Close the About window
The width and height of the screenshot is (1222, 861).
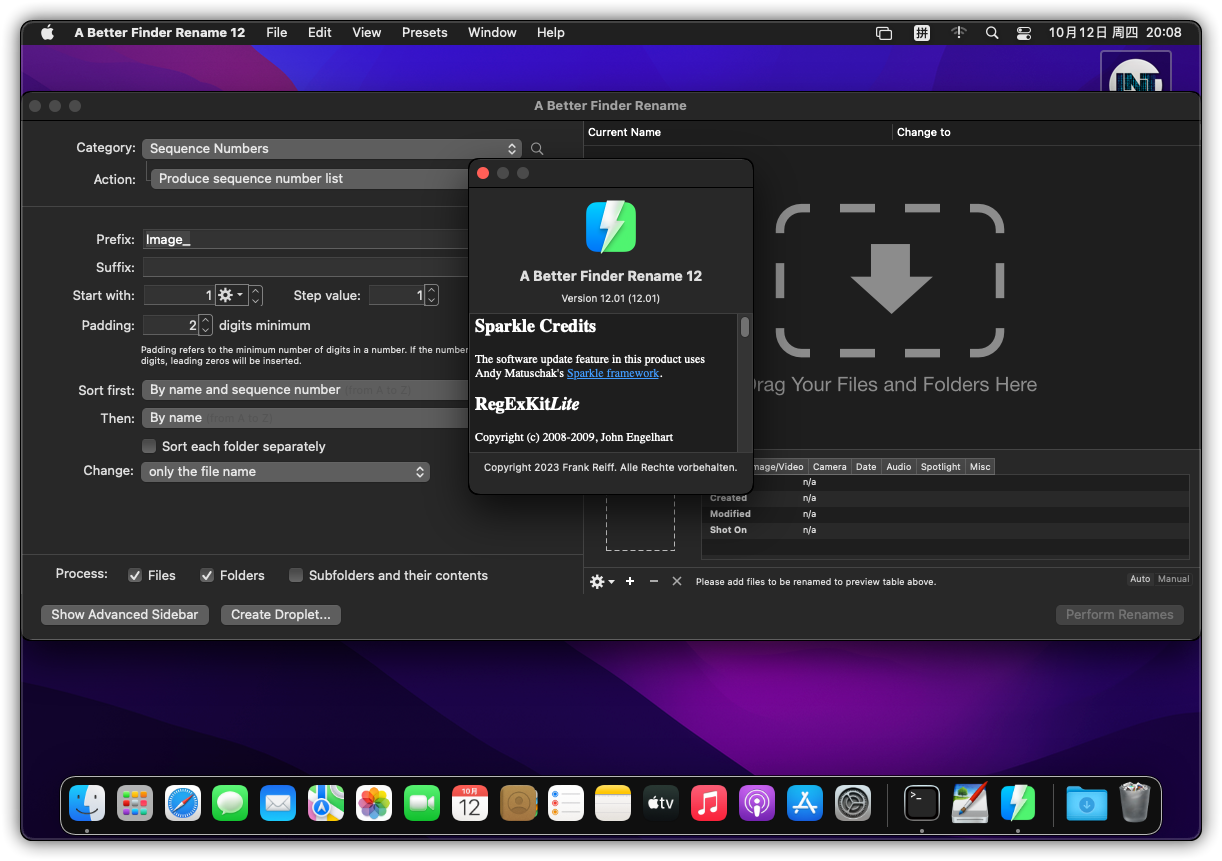[483, 173]
